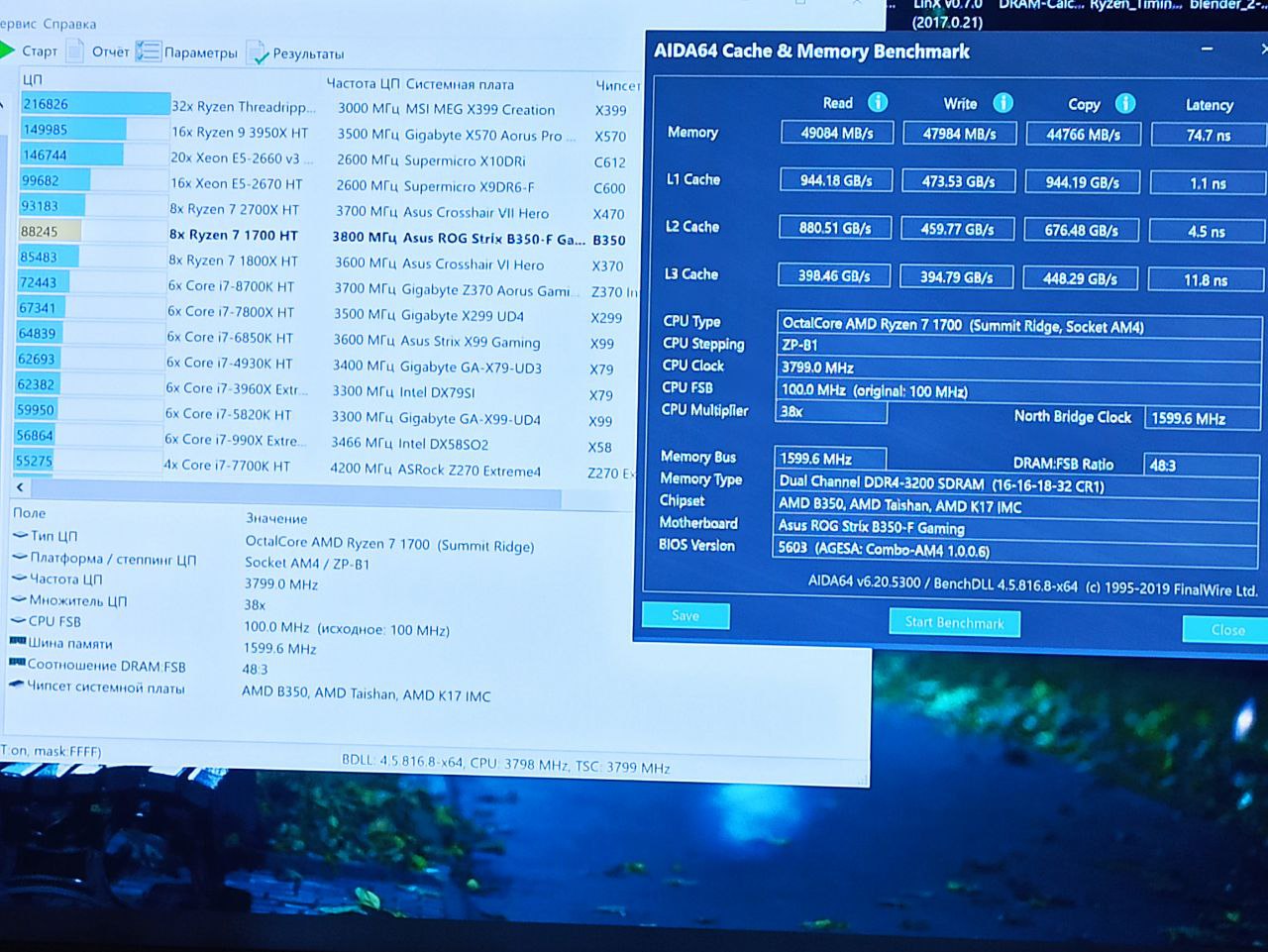The image size is (1268, 952).
Task: Click the North Bridge Clock 1599.6 MHz field
Action: pos(1203,418)
